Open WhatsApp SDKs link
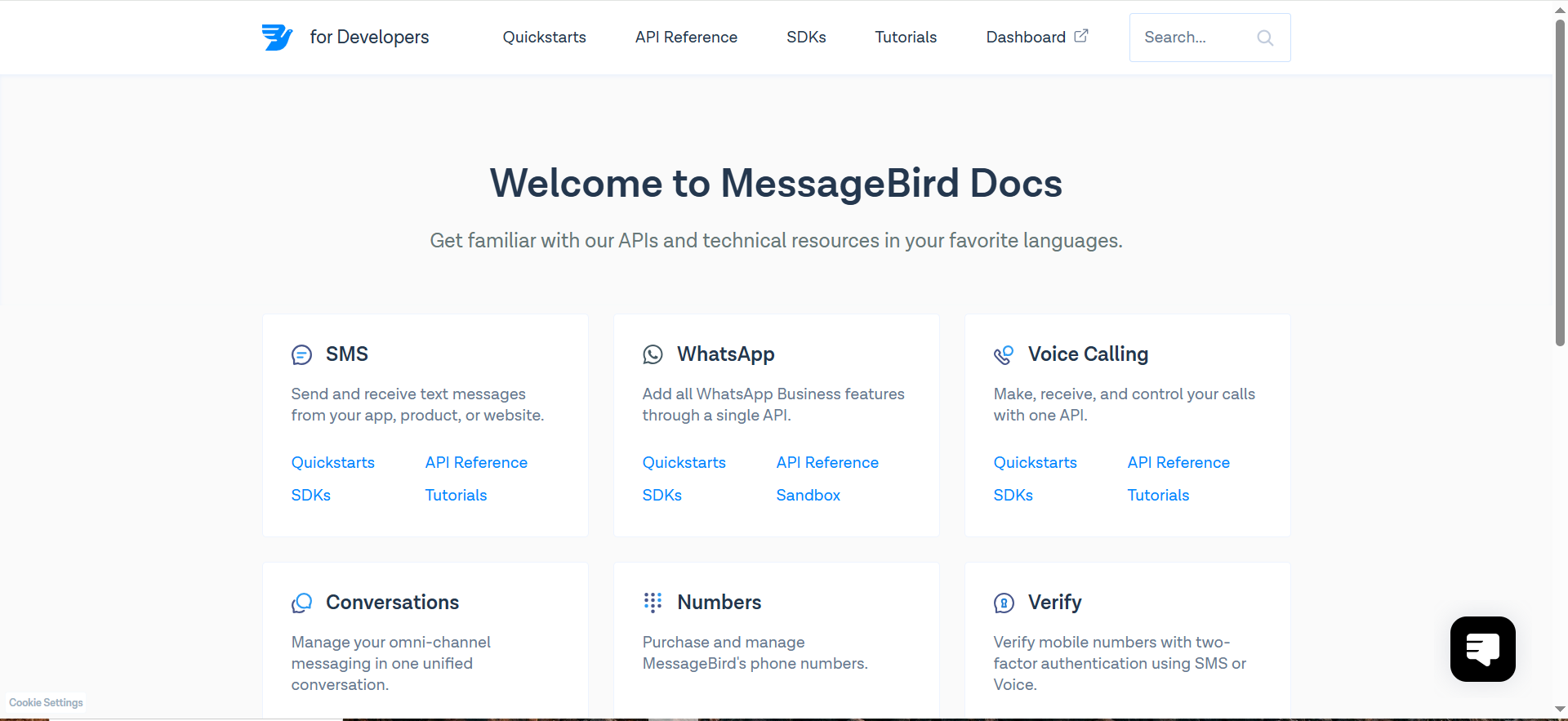Viewport: 1568px width, 721px height. tap(661, 495)
